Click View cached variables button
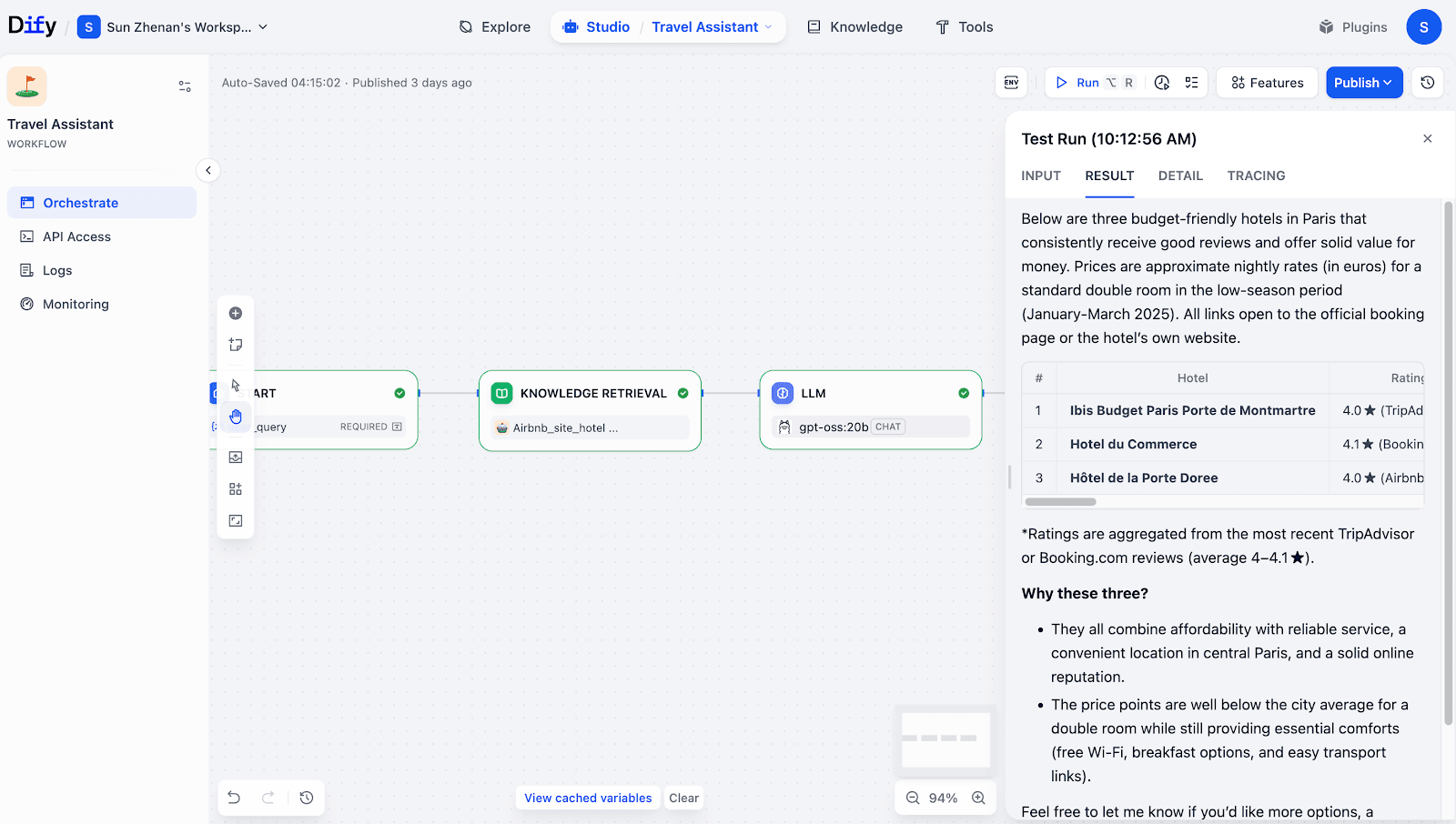This screenshot has height=824, width=1456. pos(588,798)
